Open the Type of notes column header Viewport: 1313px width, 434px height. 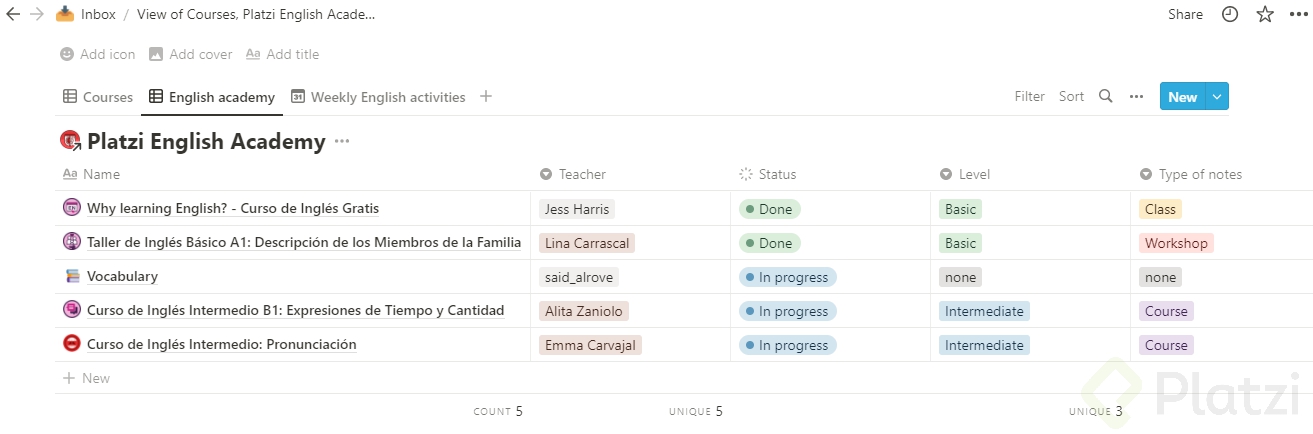pos(1199,174)
